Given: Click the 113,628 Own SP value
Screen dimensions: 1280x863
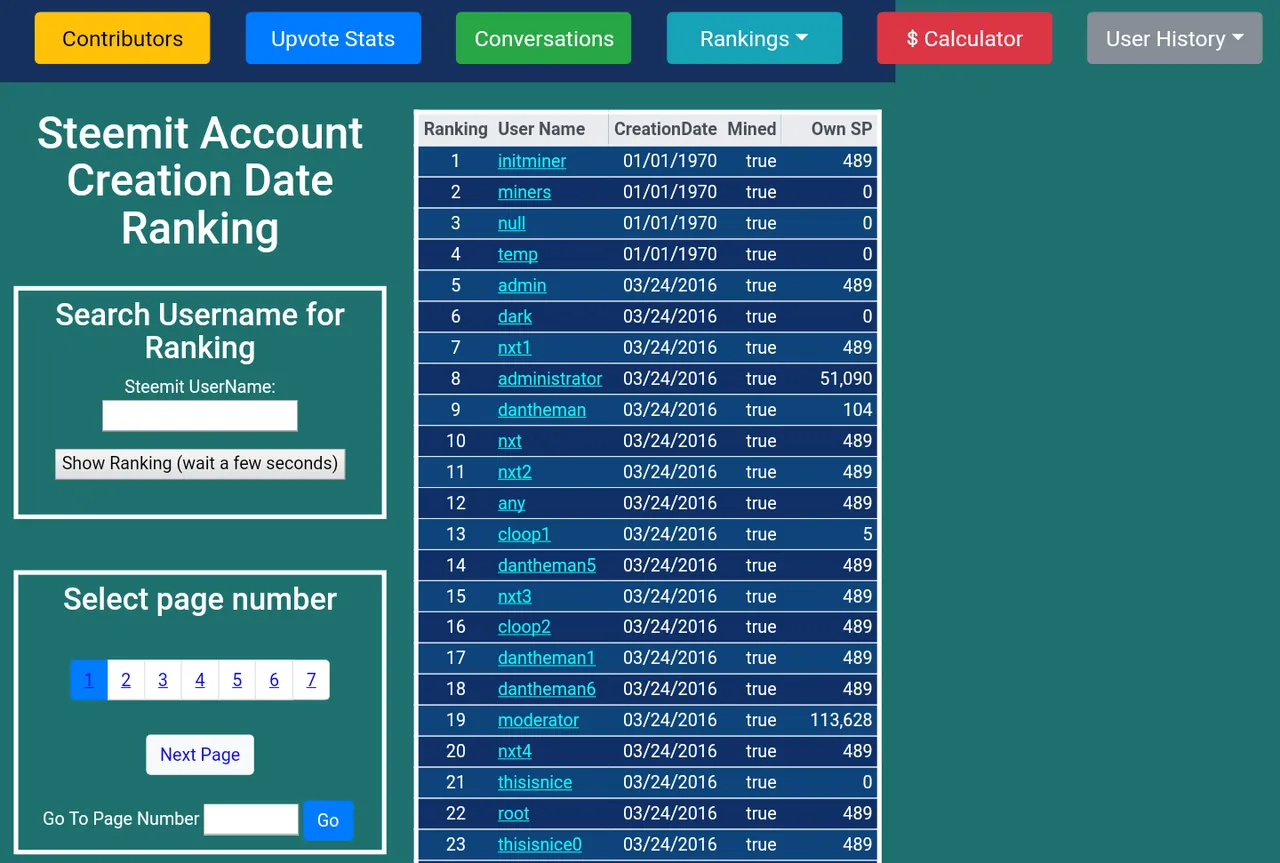Looking at the screenshot, I should pyautogui.click(x=841, y=720).
